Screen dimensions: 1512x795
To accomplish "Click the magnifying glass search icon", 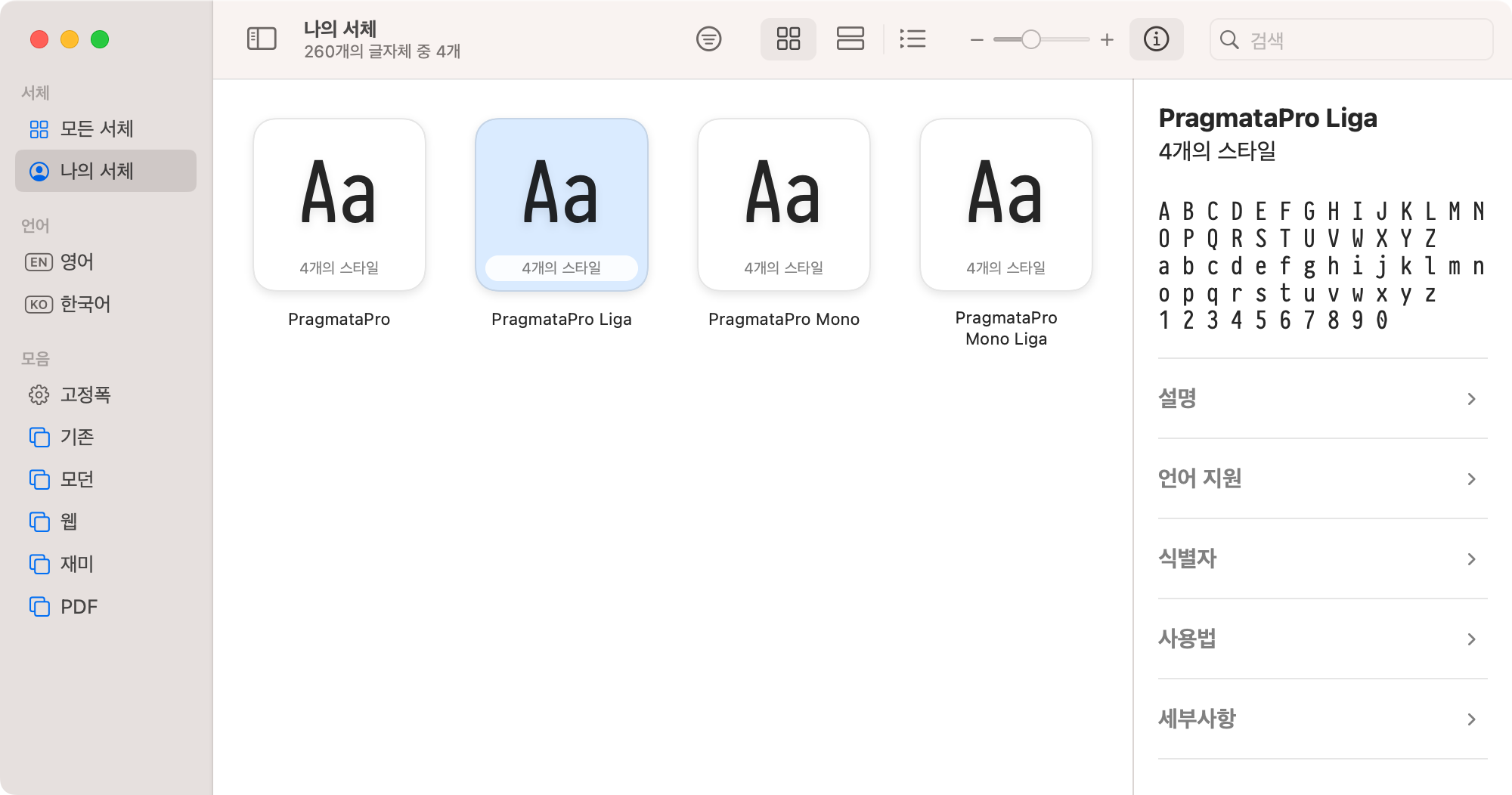I will pyautogui.click(x=1229, y=39).
